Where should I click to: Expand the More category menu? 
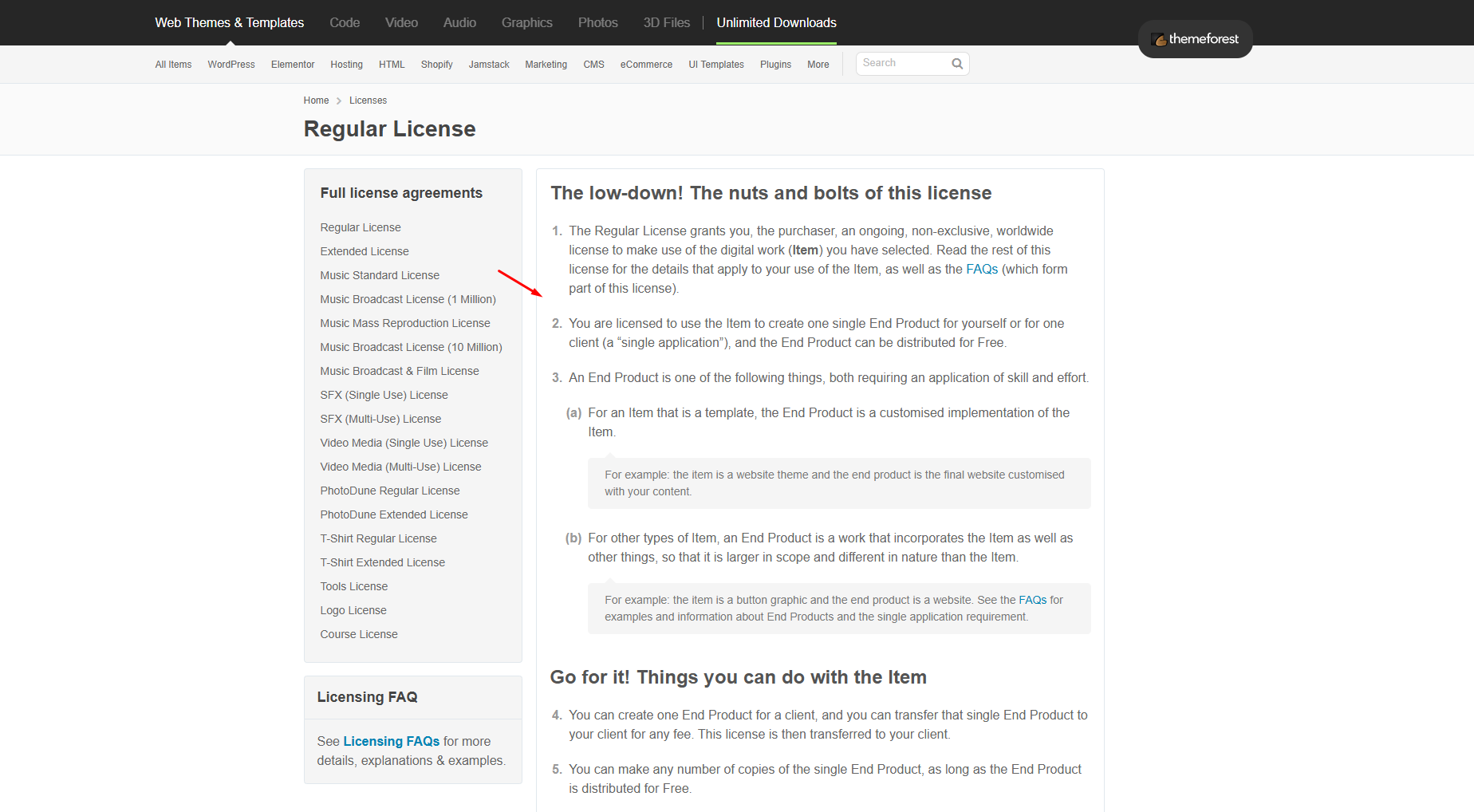tap(818, 65)
